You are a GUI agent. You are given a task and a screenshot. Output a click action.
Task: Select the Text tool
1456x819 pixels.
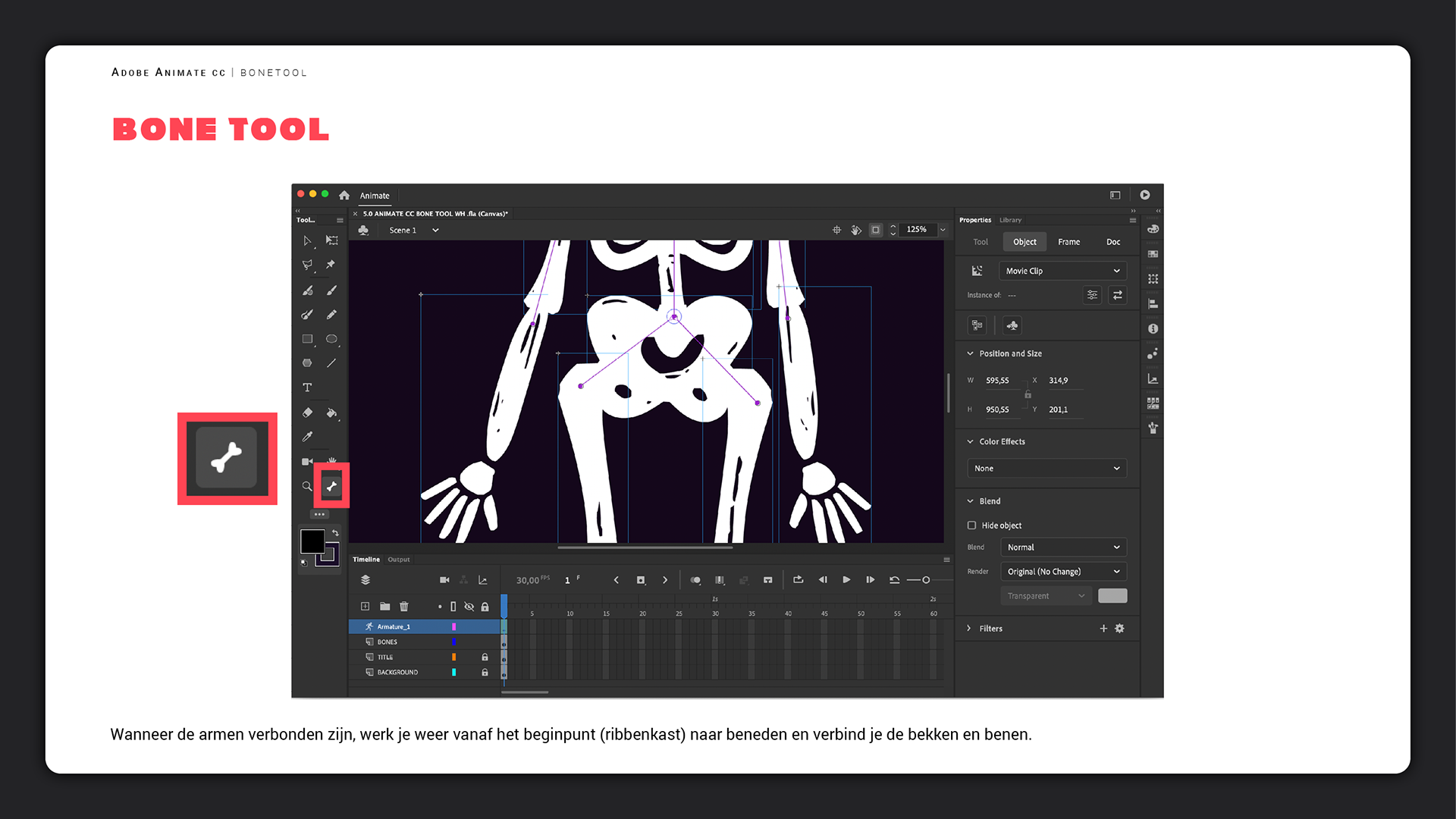307,388
